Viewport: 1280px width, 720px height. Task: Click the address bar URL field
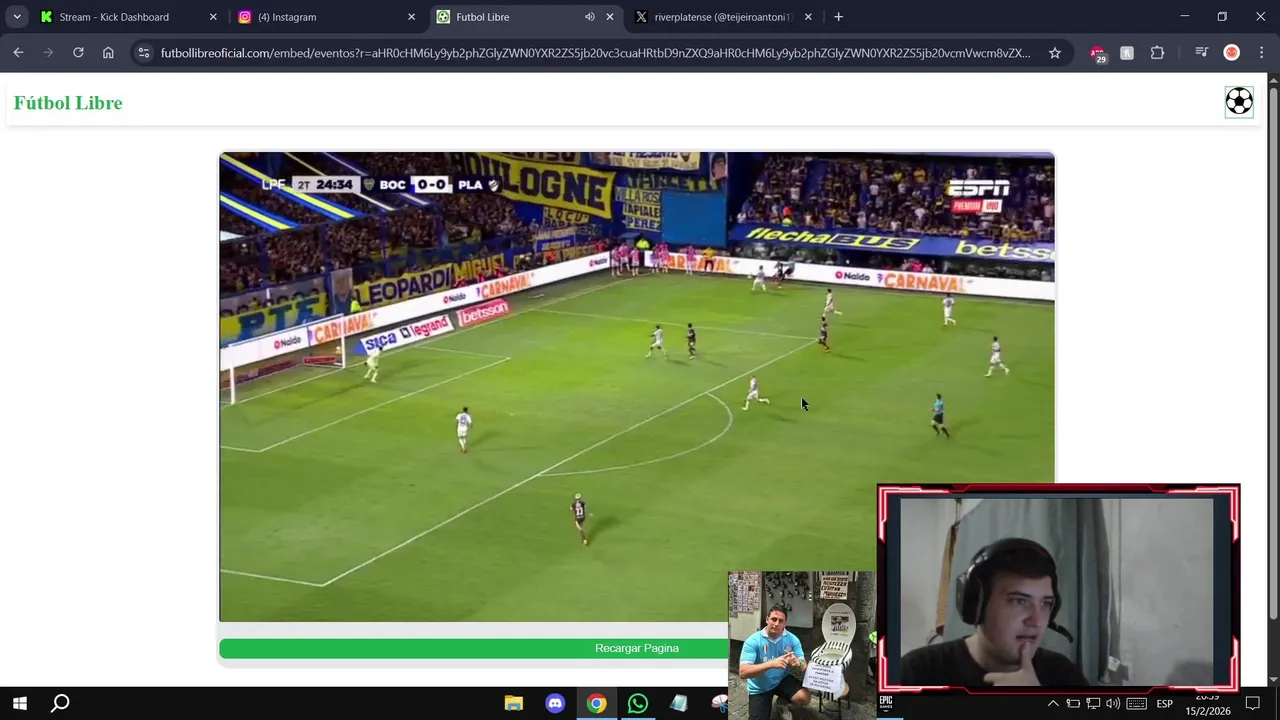595,53
